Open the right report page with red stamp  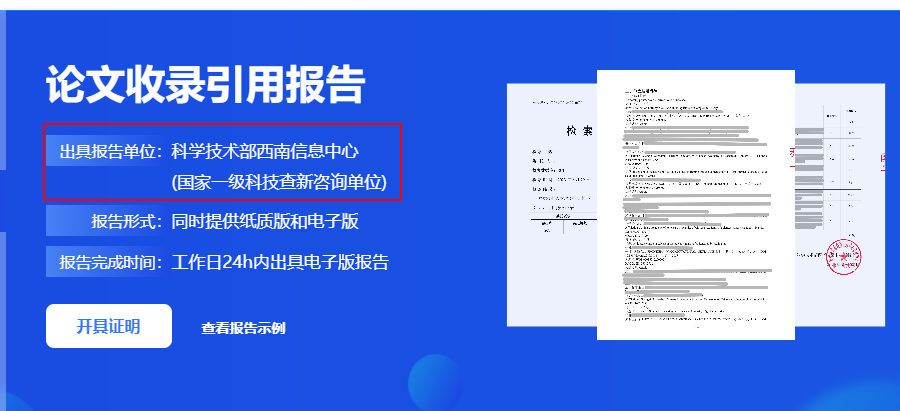coord(840,205)
